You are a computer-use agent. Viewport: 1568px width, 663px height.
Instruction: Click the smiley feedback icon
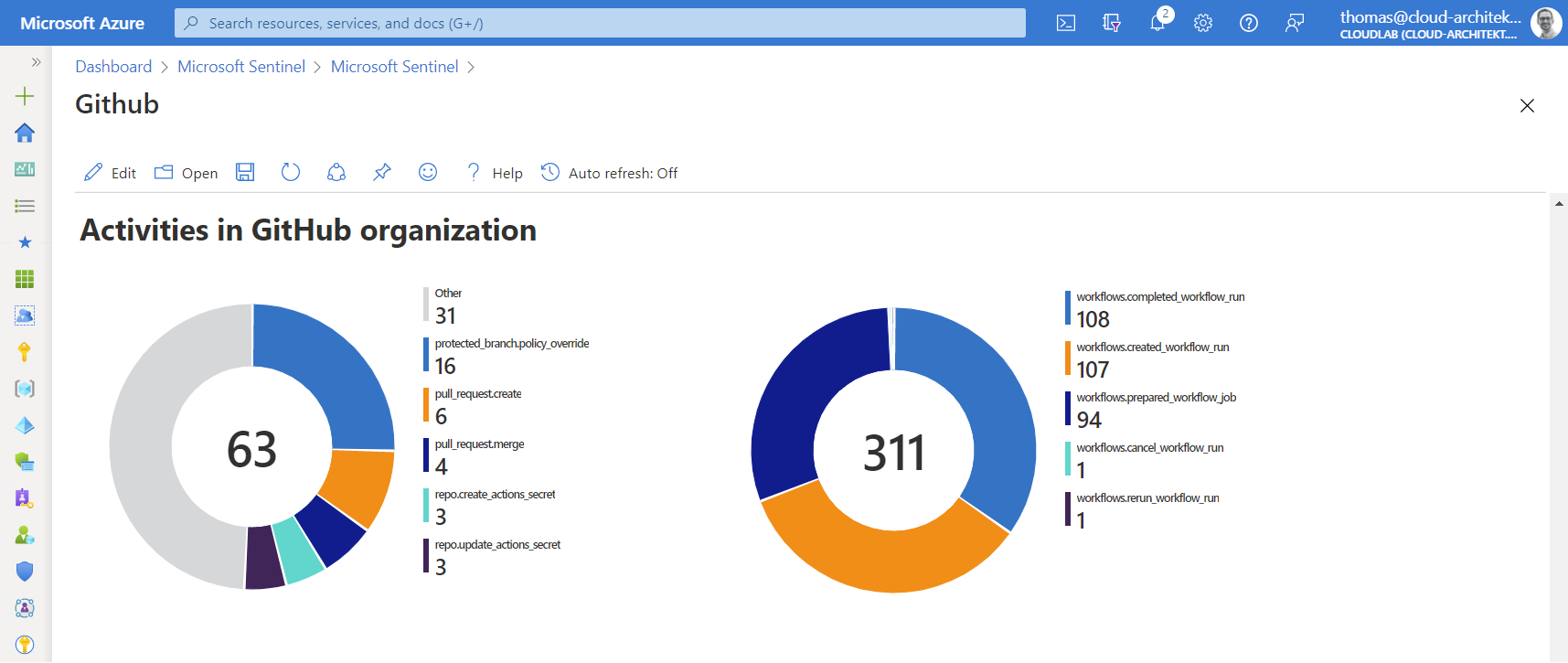[428, 172]
